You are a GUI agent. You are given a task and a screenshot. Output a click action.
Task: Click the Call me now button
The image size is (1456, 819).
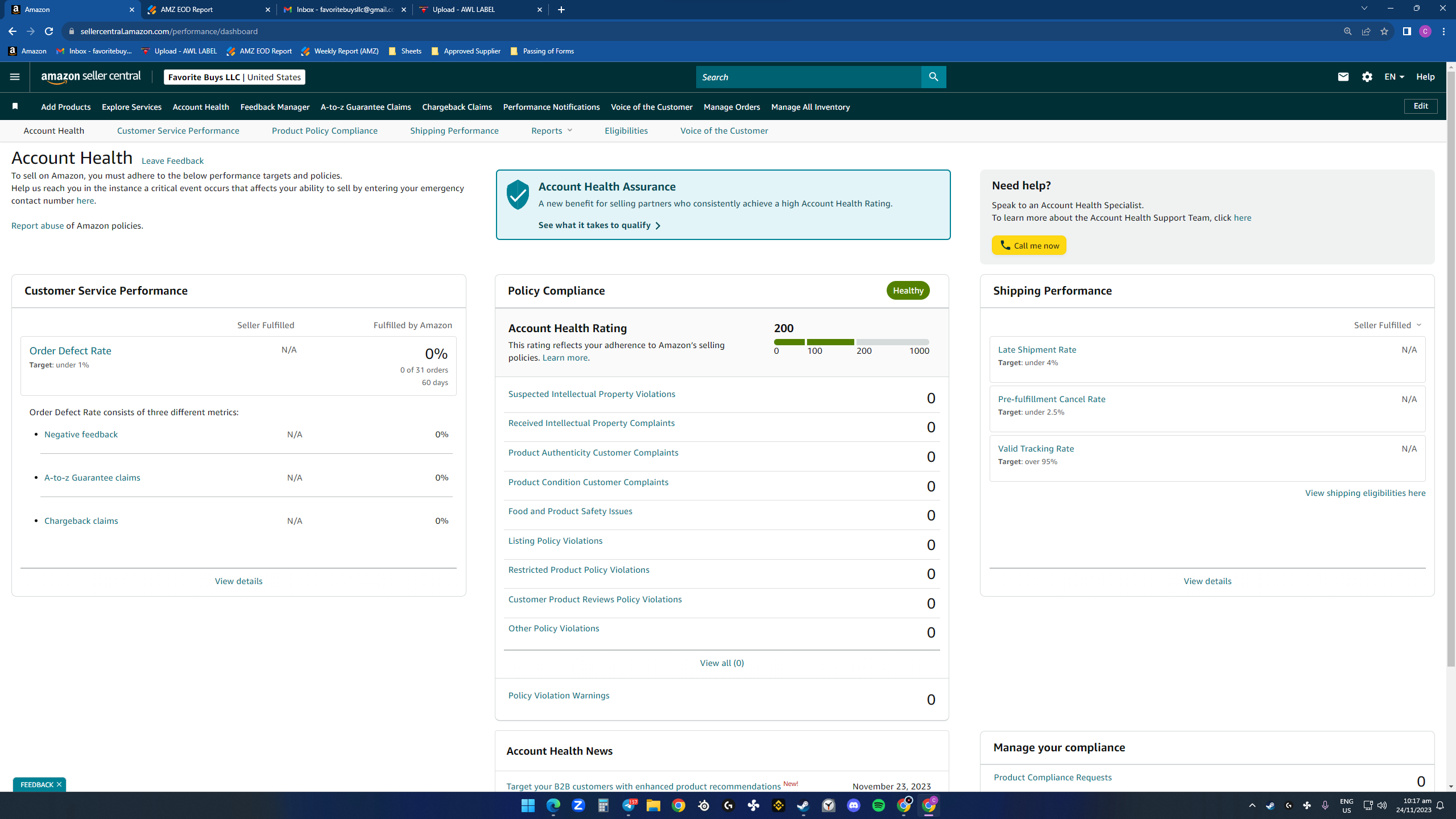pos(1029,245)
